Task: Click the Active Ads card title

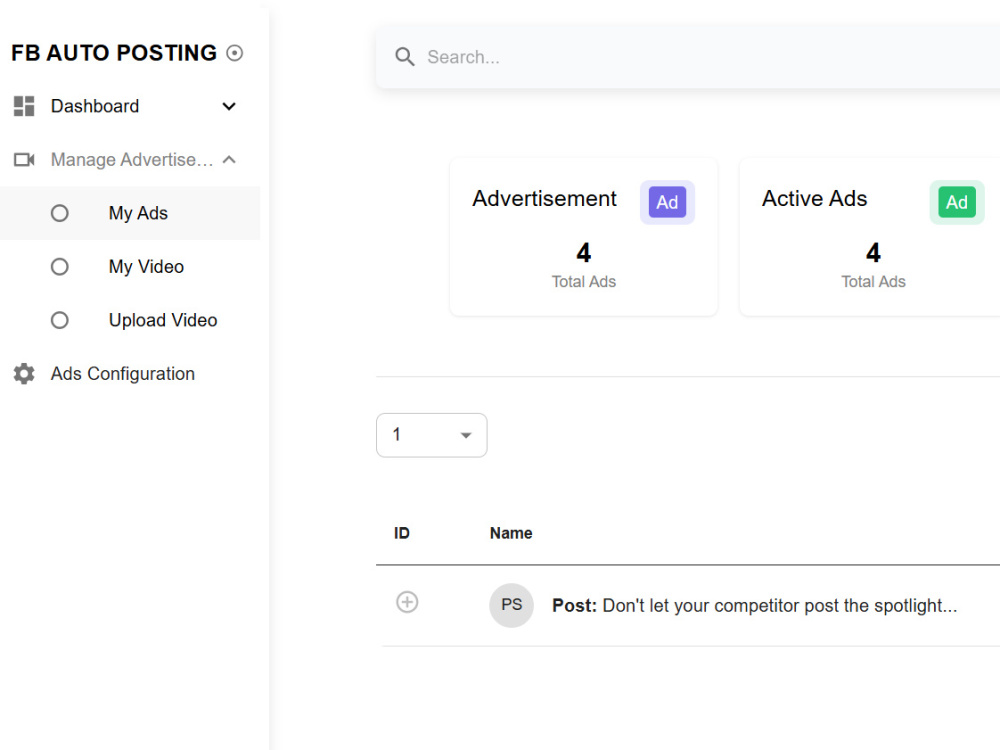Action: tap(814, 198)
